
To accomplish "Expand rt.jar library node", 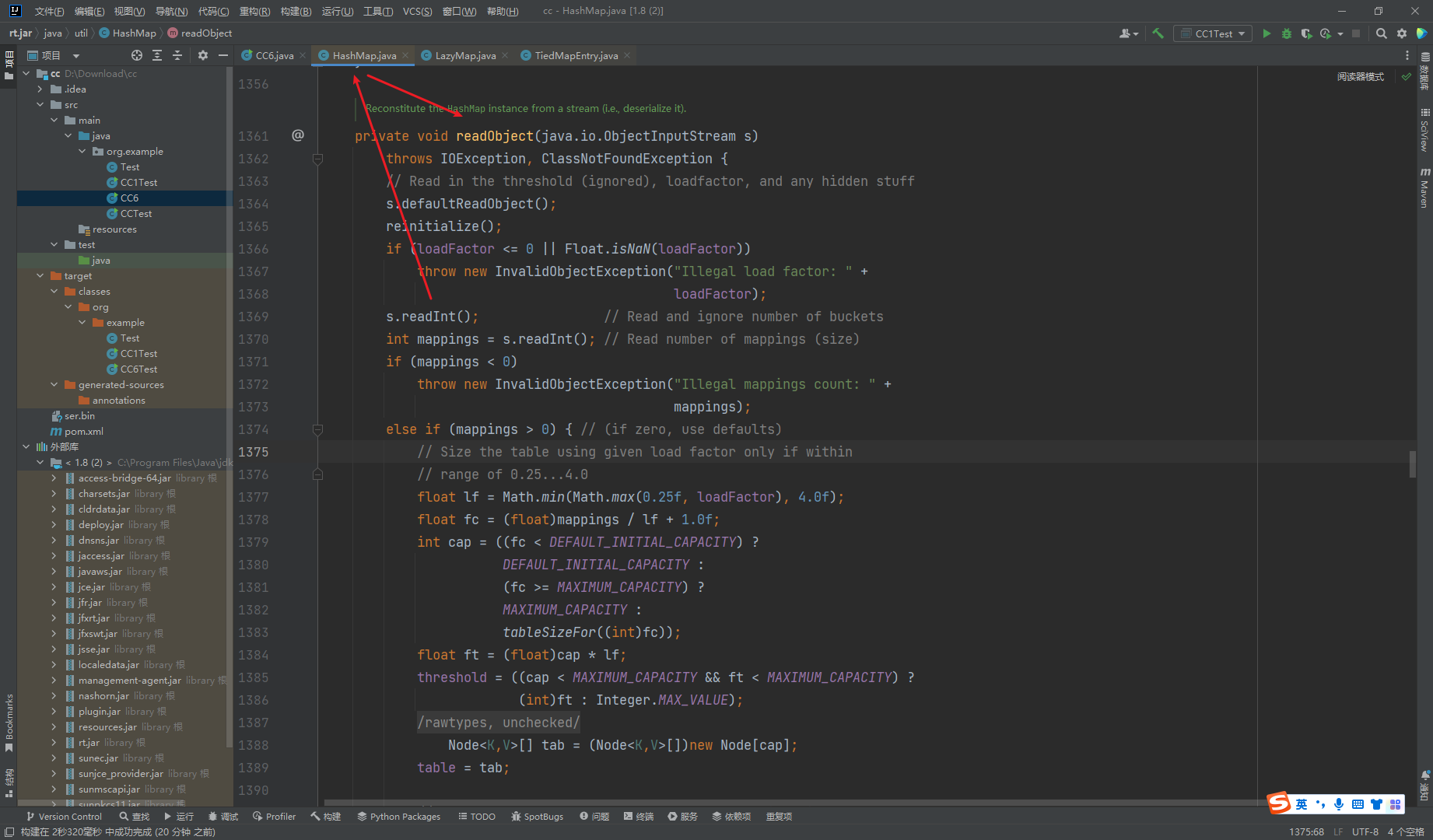I will coord(54,742).
